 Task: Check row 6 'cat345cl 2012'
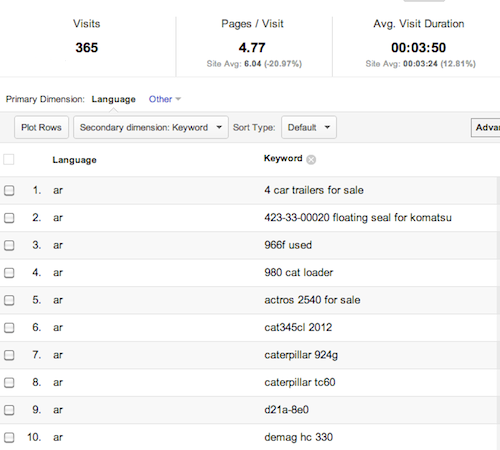9,328
